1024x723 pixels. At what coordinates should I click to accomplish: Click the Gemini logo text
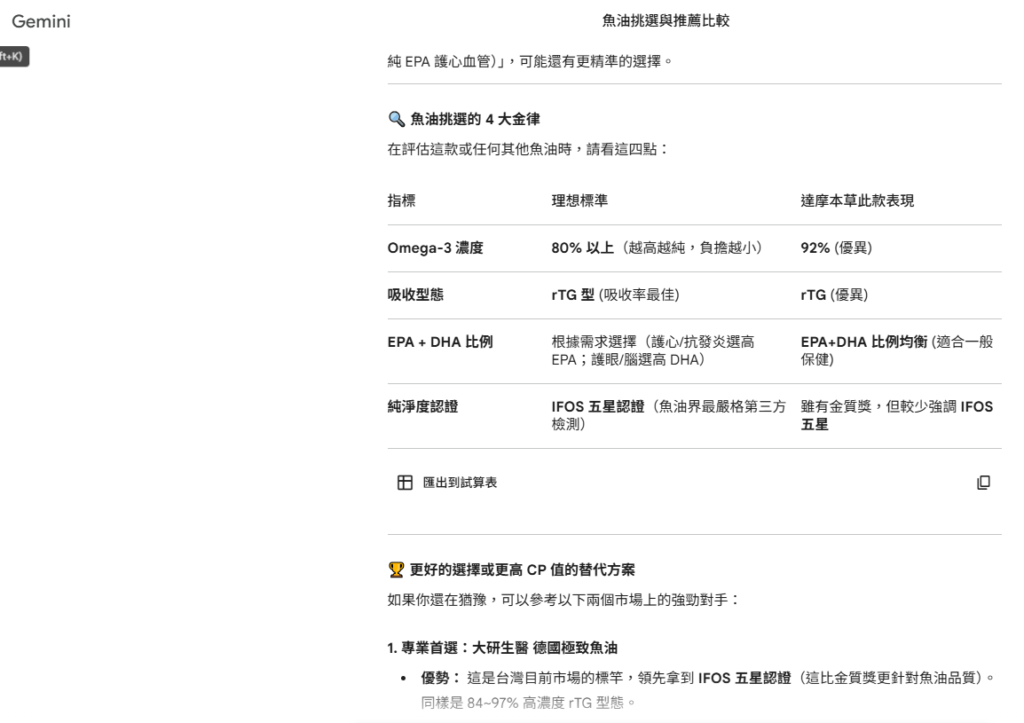click(x=41, y=21)
